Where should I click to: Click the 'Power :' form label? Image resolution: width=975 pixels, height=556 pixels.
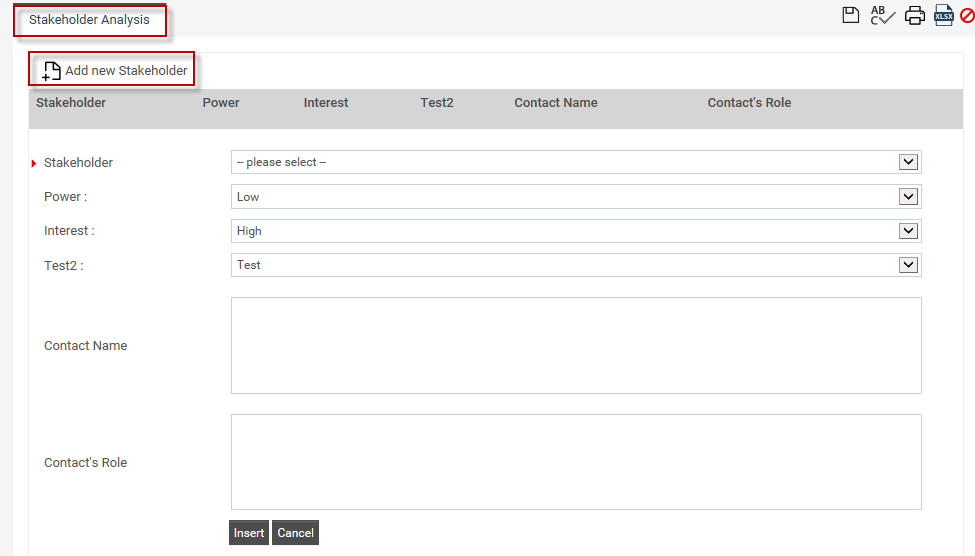pyautogui.click(x=65, y=197)
